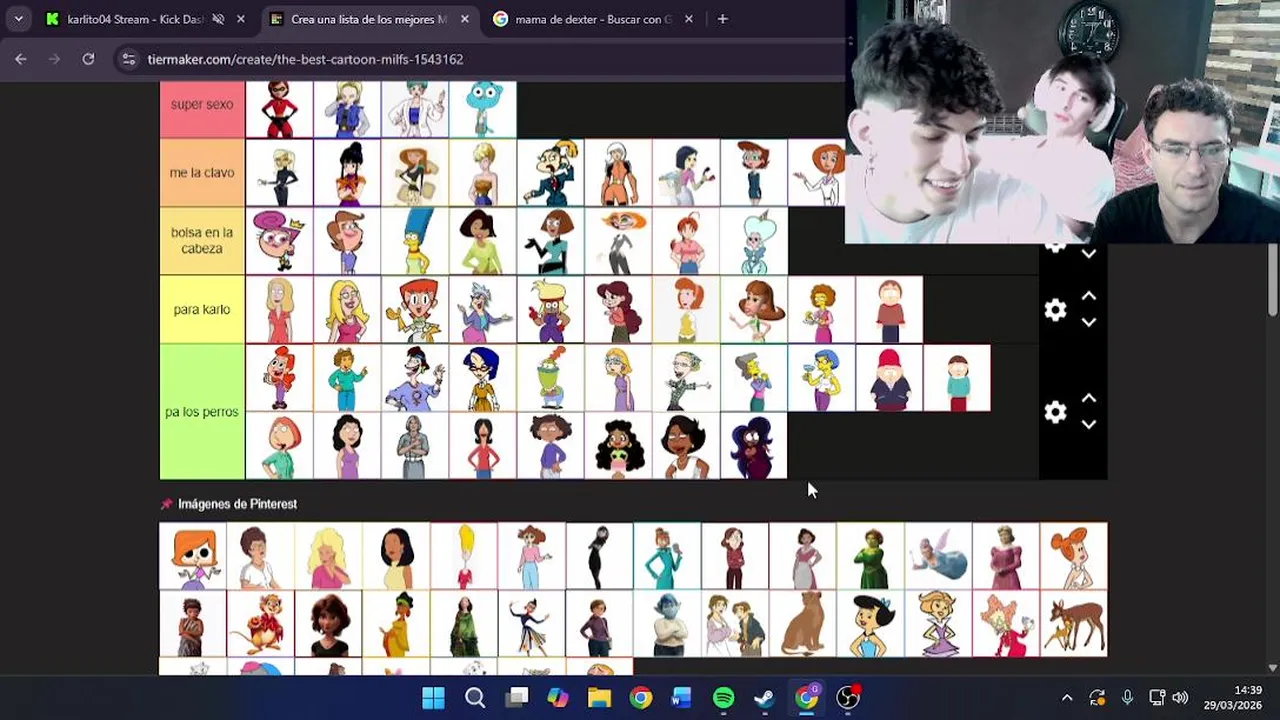The width and height of the screenshot is (1280, 720).
Task: Select the green Fiona ogre image
Action: click(871, 556)
